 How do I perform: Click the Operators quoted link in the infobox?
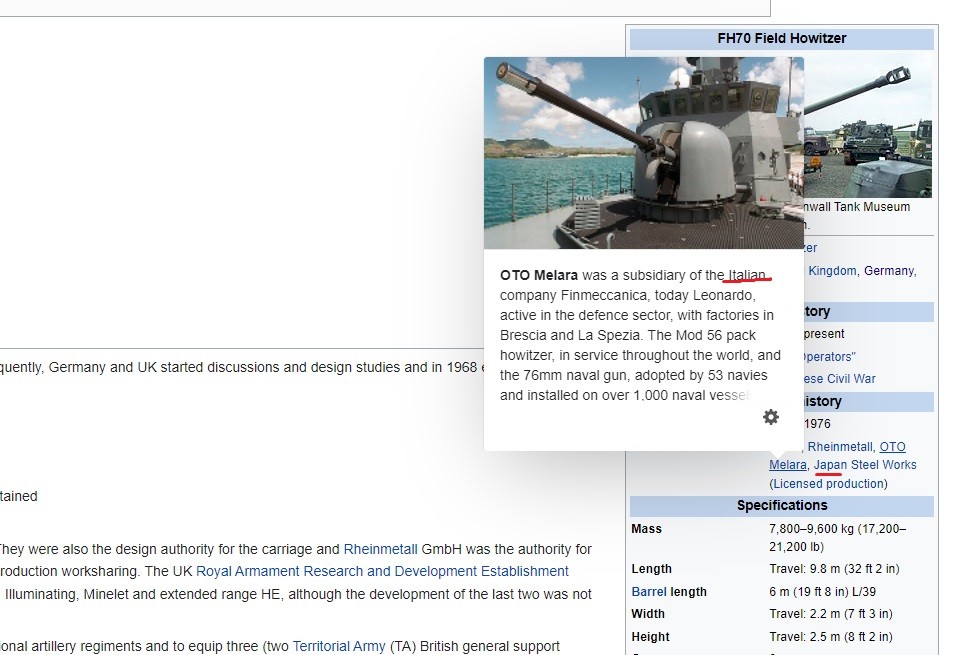coord(826,356)
